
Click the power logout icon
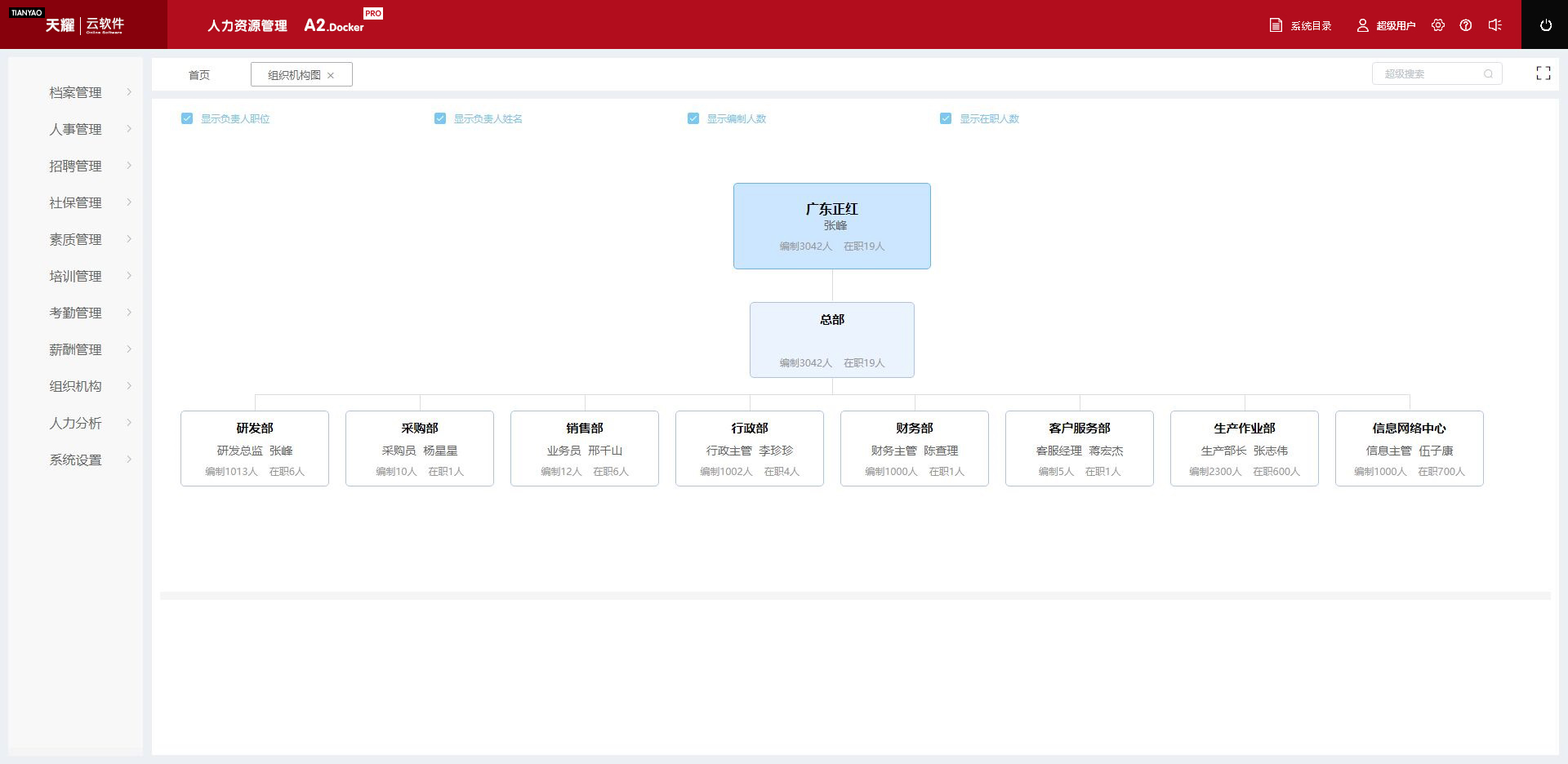pos(1545,25)
